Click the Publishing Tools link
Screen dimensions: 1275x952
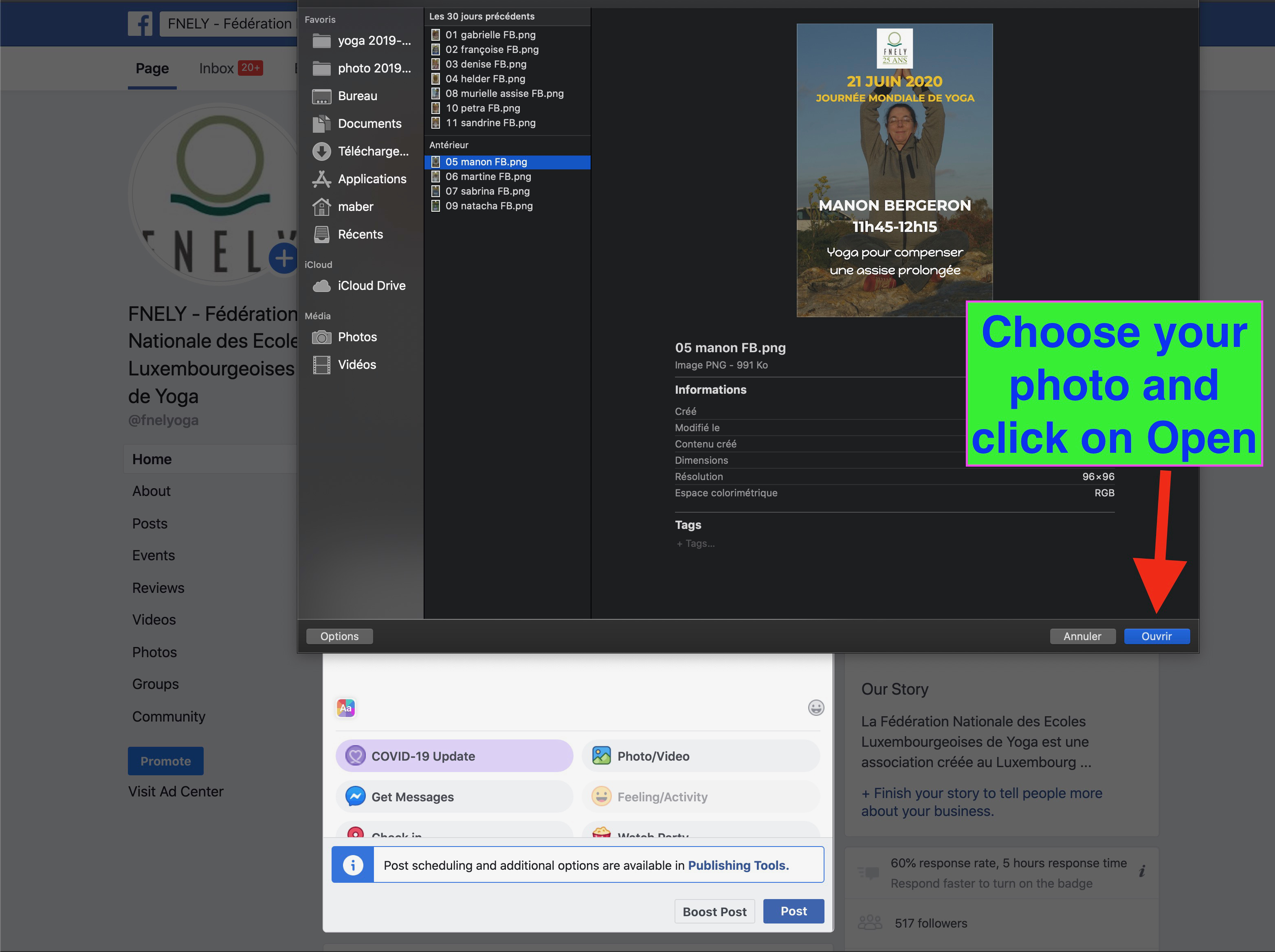[738, 866]
